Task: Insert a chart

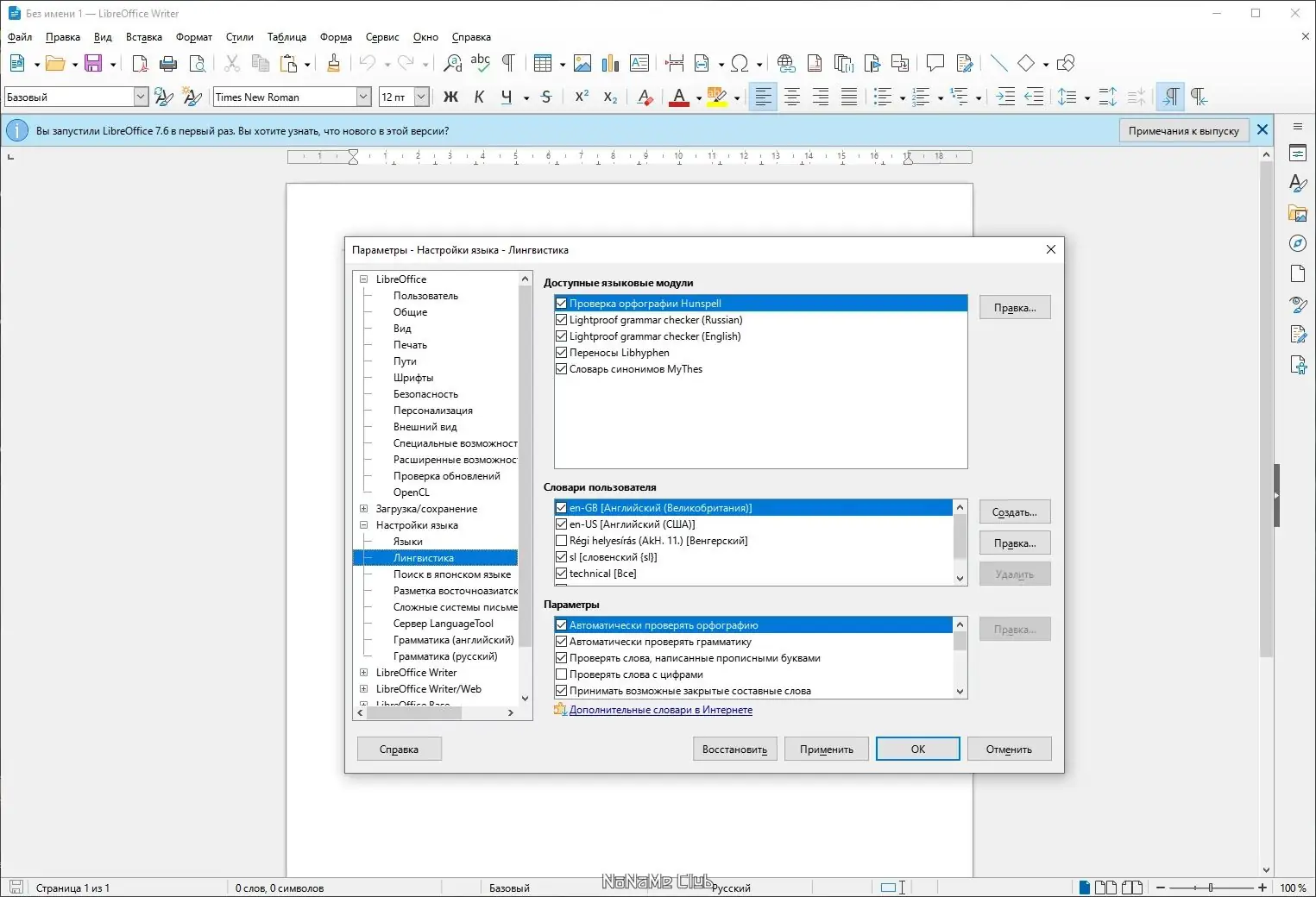Action: click(x=610, y=63)
